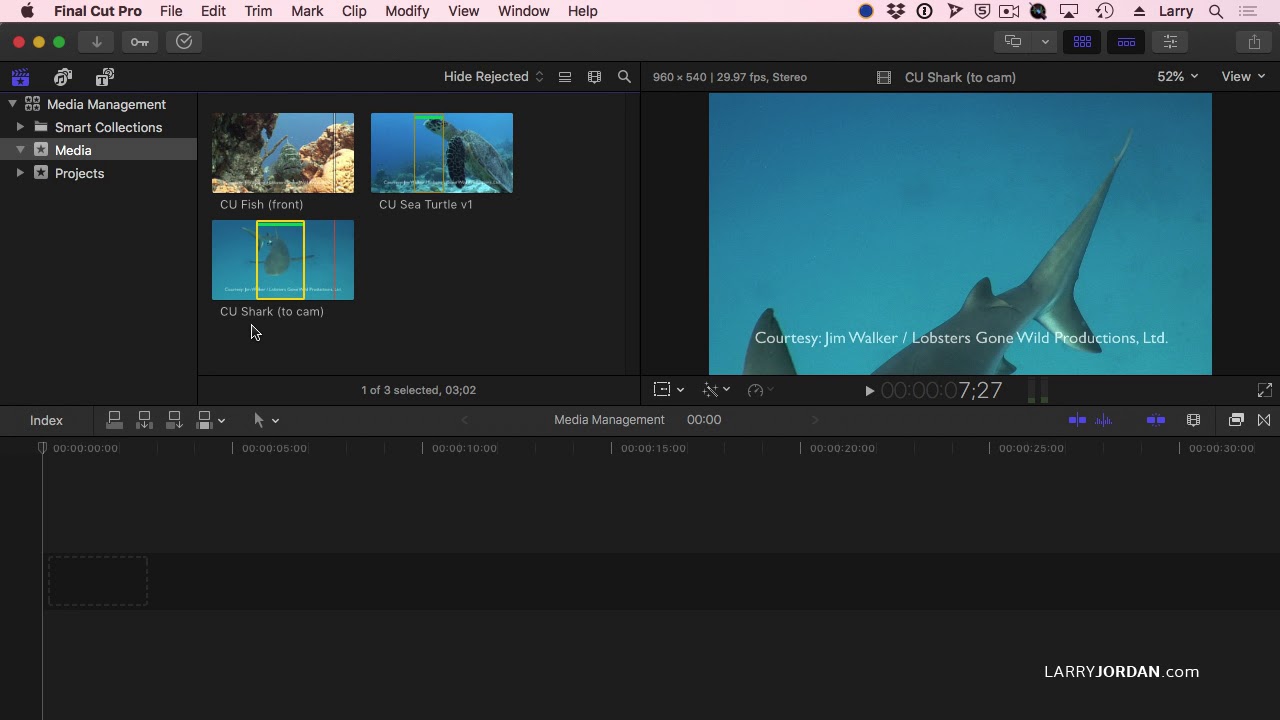Viewport: 1280px width, 720px height.
Task: Open the Modify menu
Action: pyautogui.click(x=407, y=11)
